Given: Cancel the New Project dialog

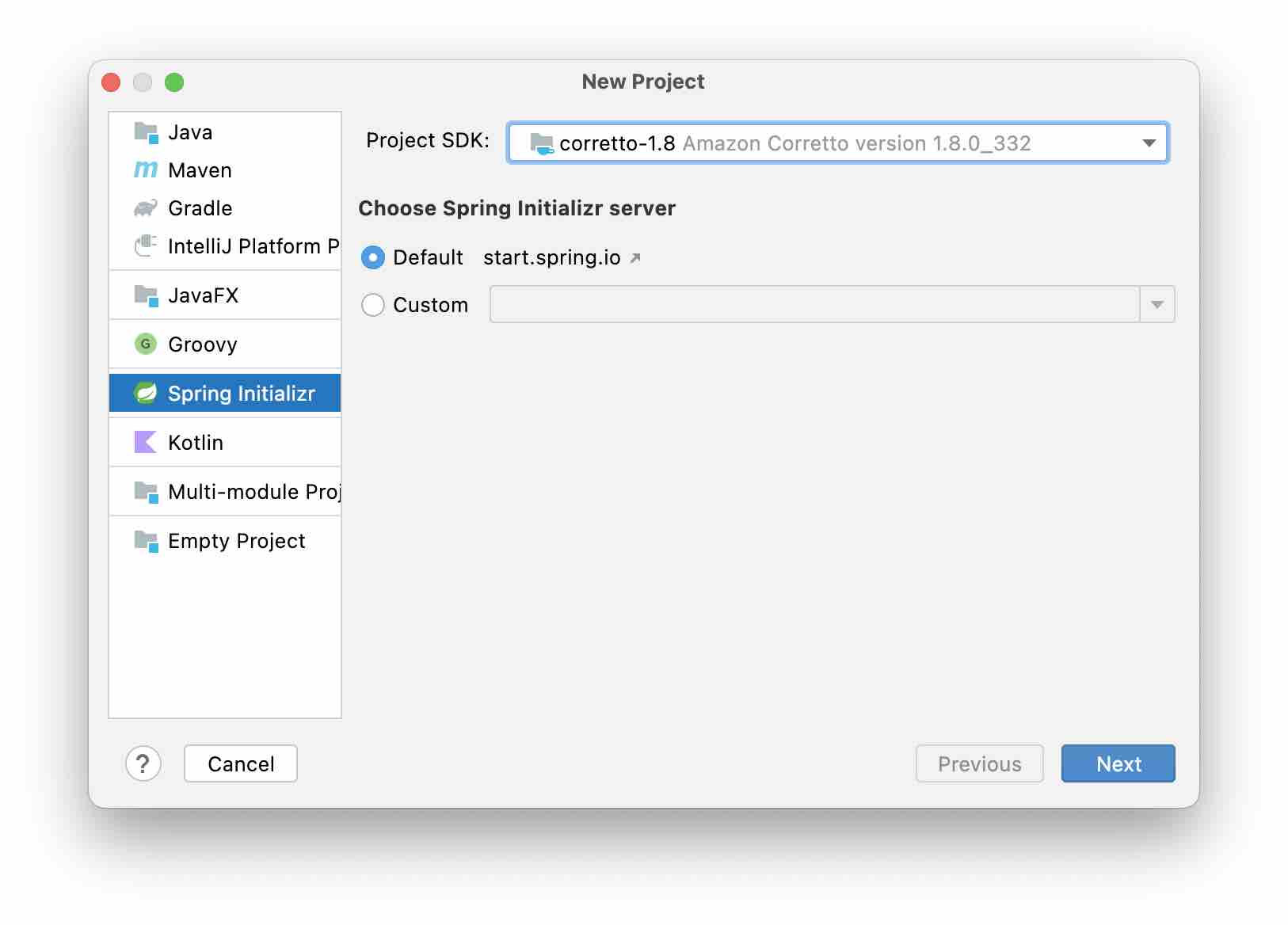Looking at the screenshot, I should tap(240, 763).
